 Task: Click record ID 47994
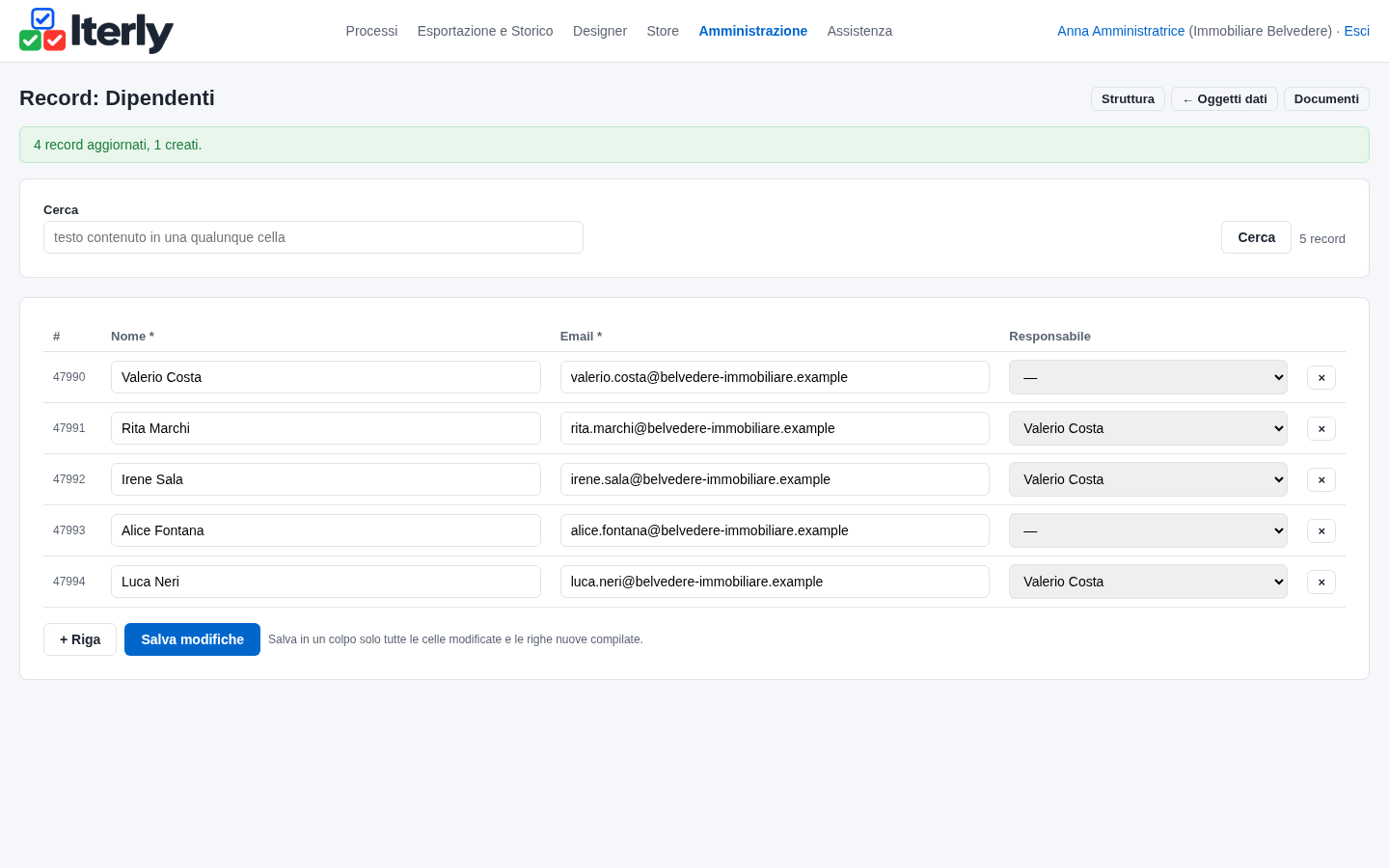click(x=68, y=582)
